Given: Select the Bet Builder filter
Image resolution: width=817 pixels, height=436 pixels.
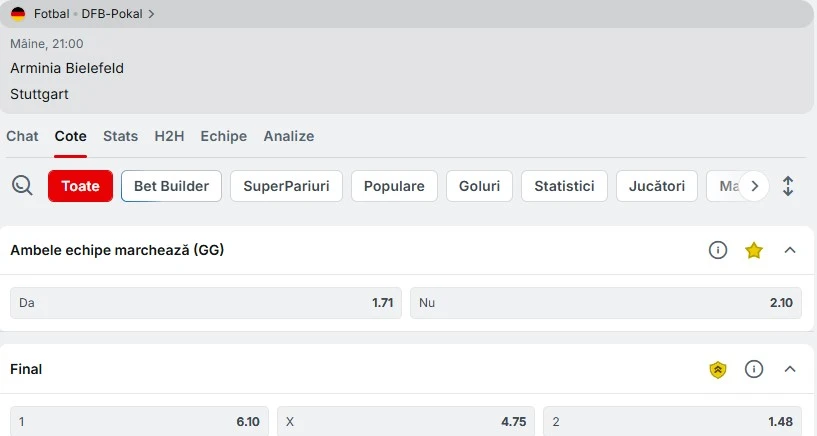Looking at the screenshot, I should pos(171,186).
